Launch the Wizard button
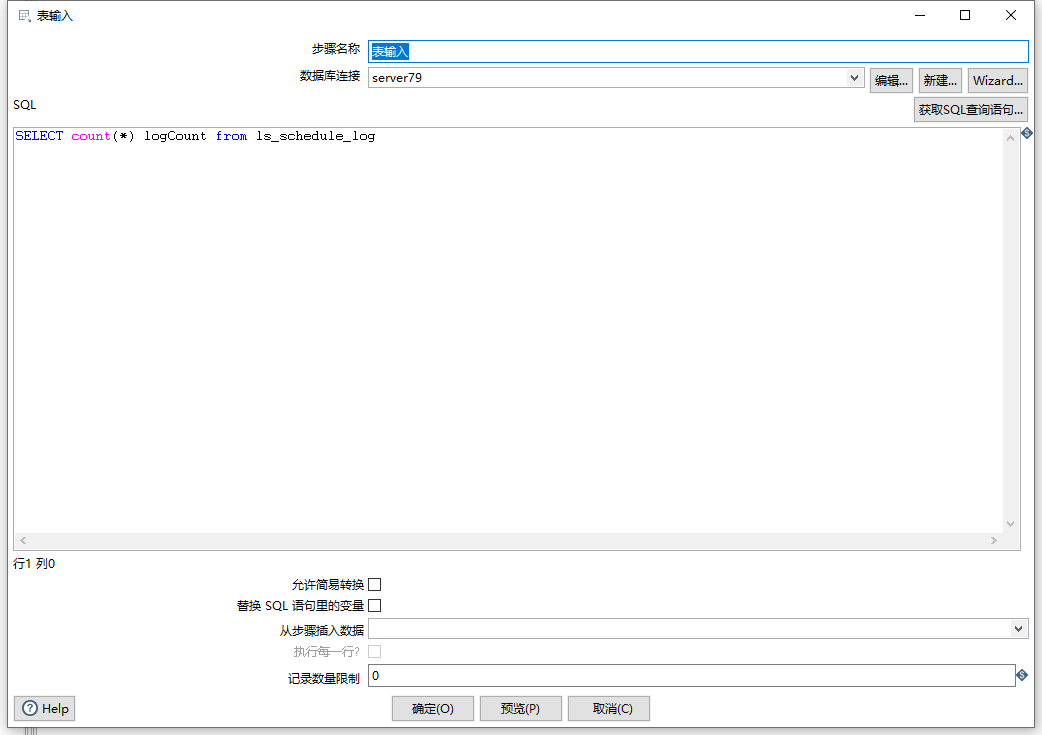This screenshot has width=1042, height=735. (997, 79)
